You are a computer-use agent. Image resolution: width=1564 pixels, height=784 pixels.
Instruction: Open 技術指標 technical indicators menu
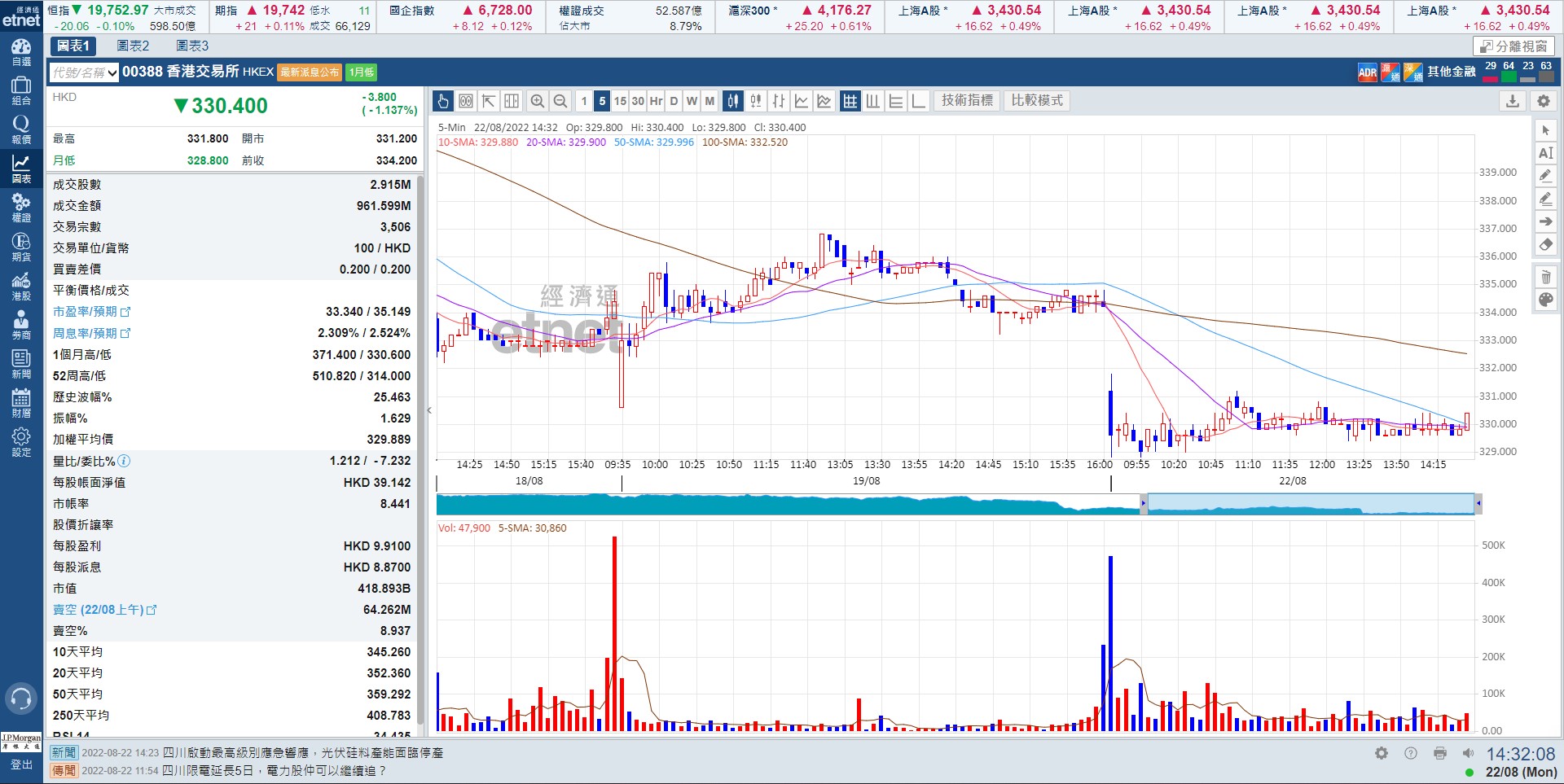[x=967, y=101]
